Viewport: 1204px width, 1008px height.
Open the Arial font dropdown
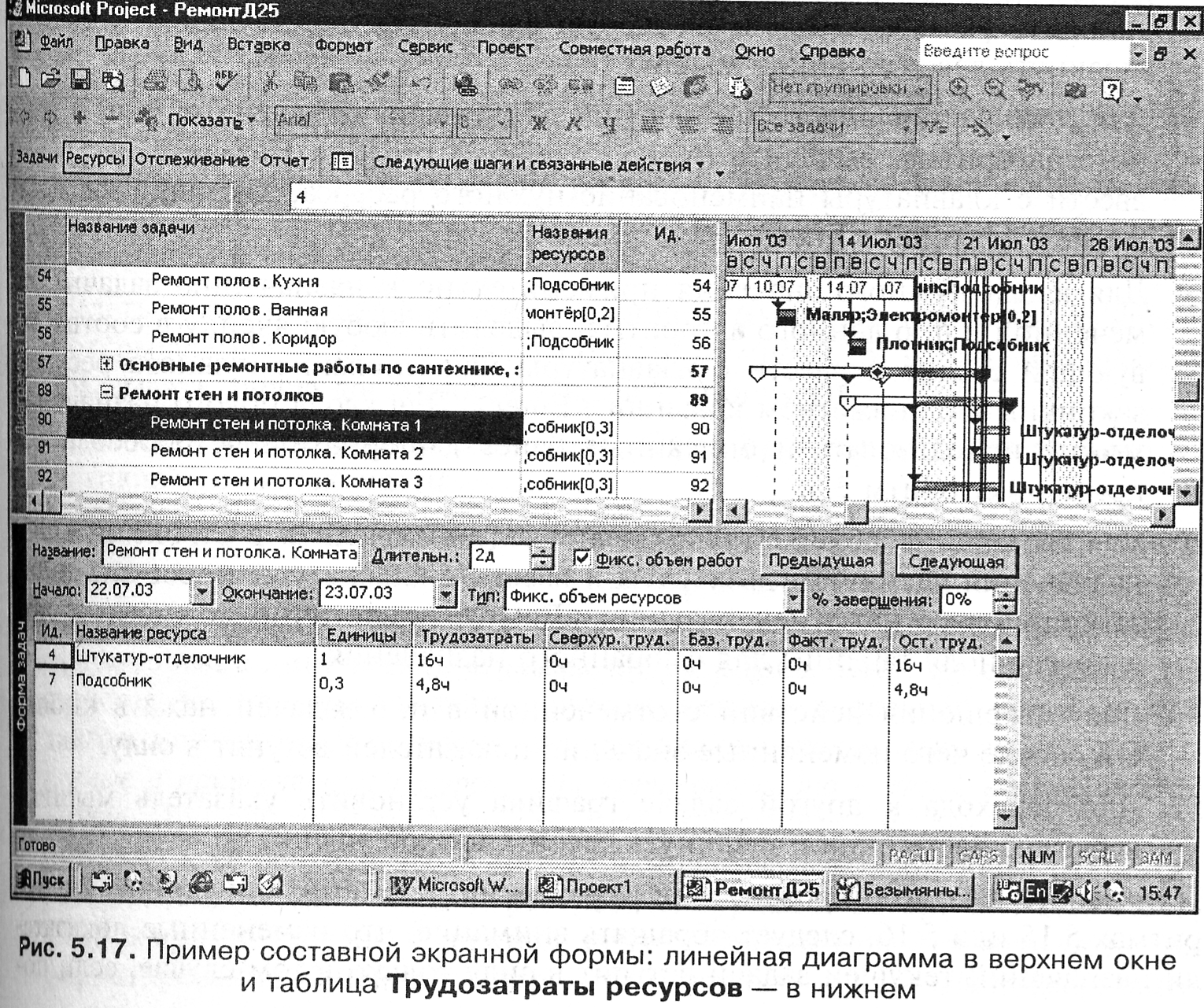point(444,123)
